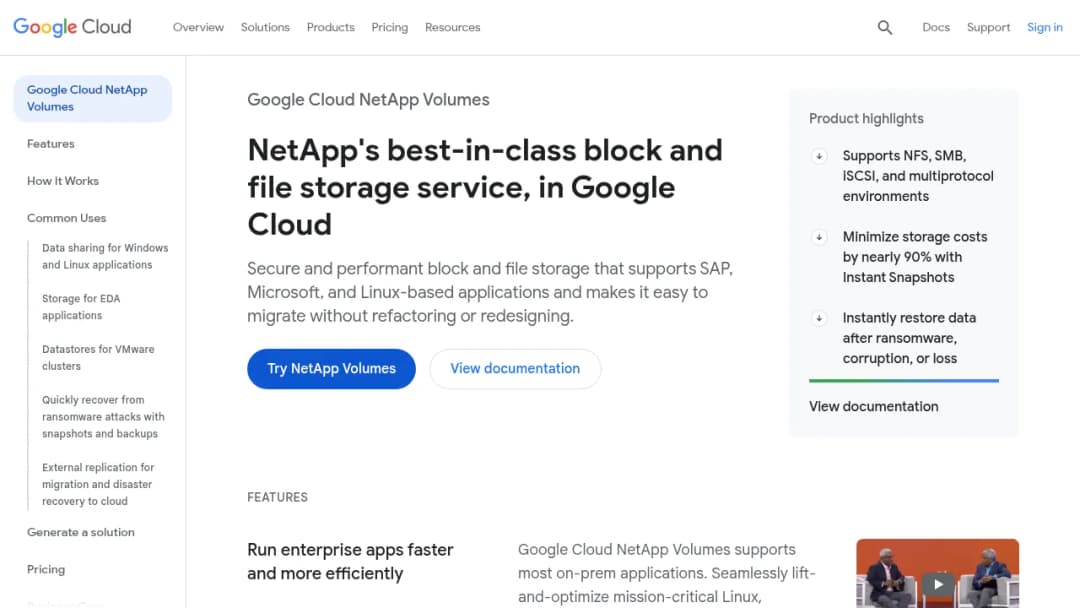1080x608 pixels.
Task: Jump to 'Generate a solution' in the sidebar
Action: (x=81, y=532)
